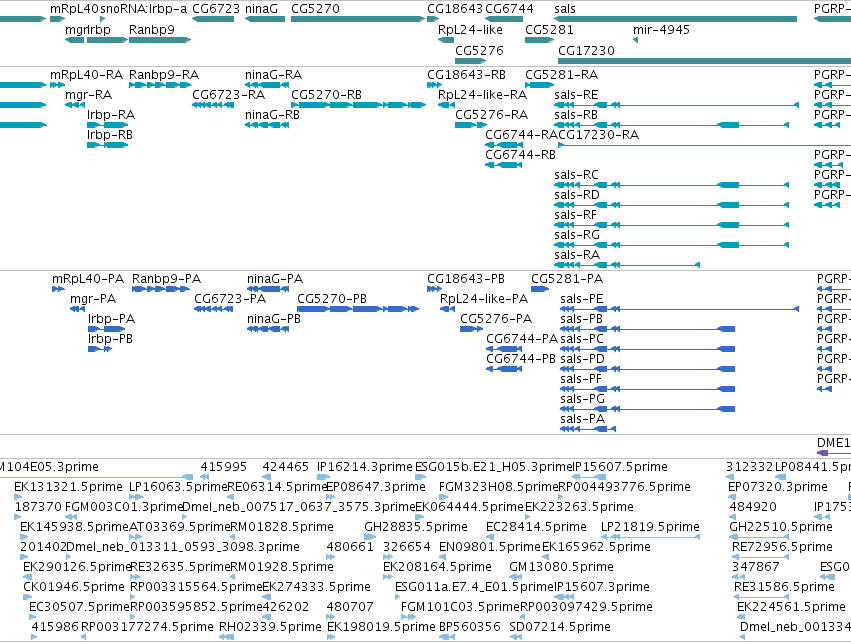851x642 pixels.
Task: Click the lrbp-RB transcript label
Action: coord(110,135)
